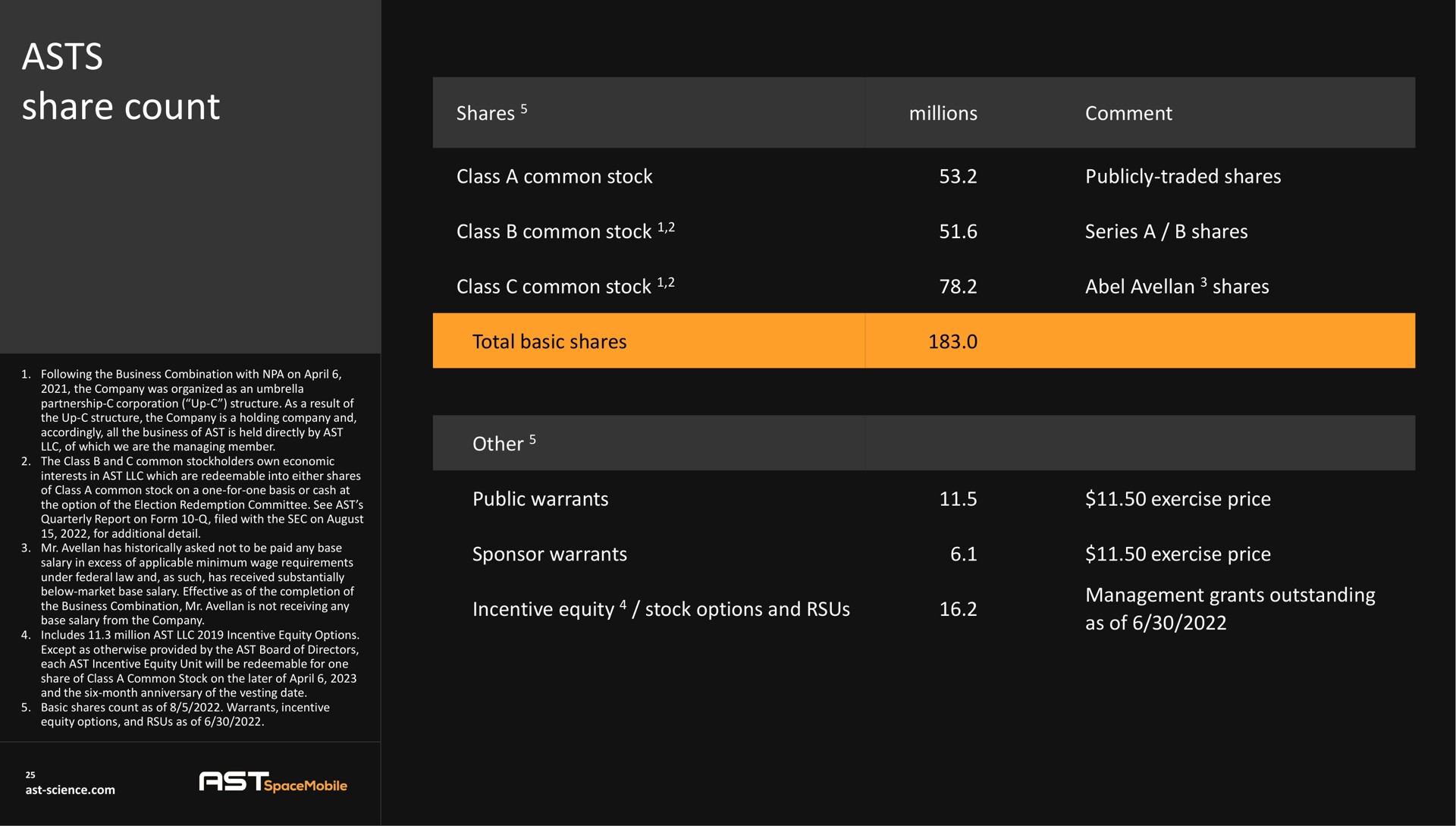Select the 'Sponsor warrants' row label
This screenshot has width=1456, height=826.
(x=550, y=554)
